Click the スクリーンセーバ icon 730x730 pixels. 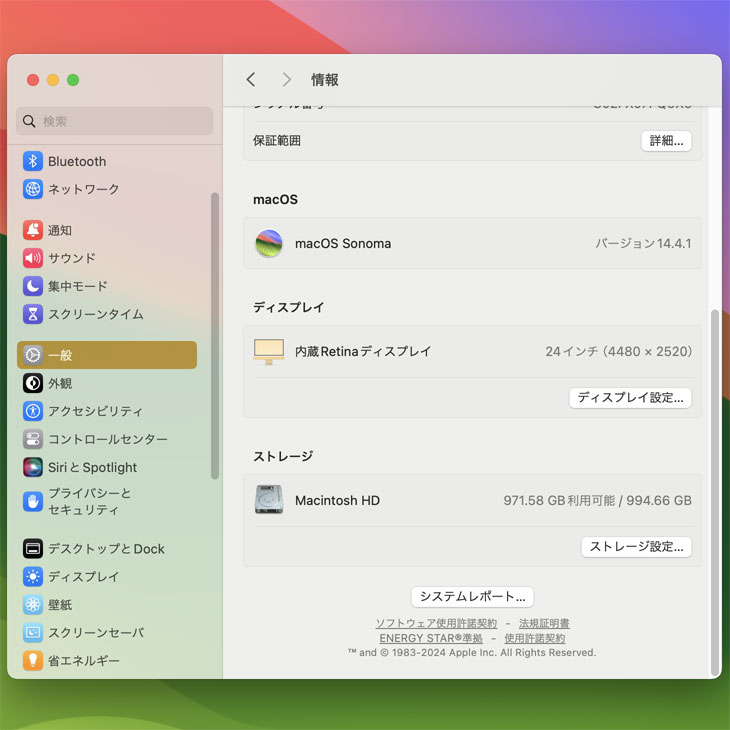point(33,632)
